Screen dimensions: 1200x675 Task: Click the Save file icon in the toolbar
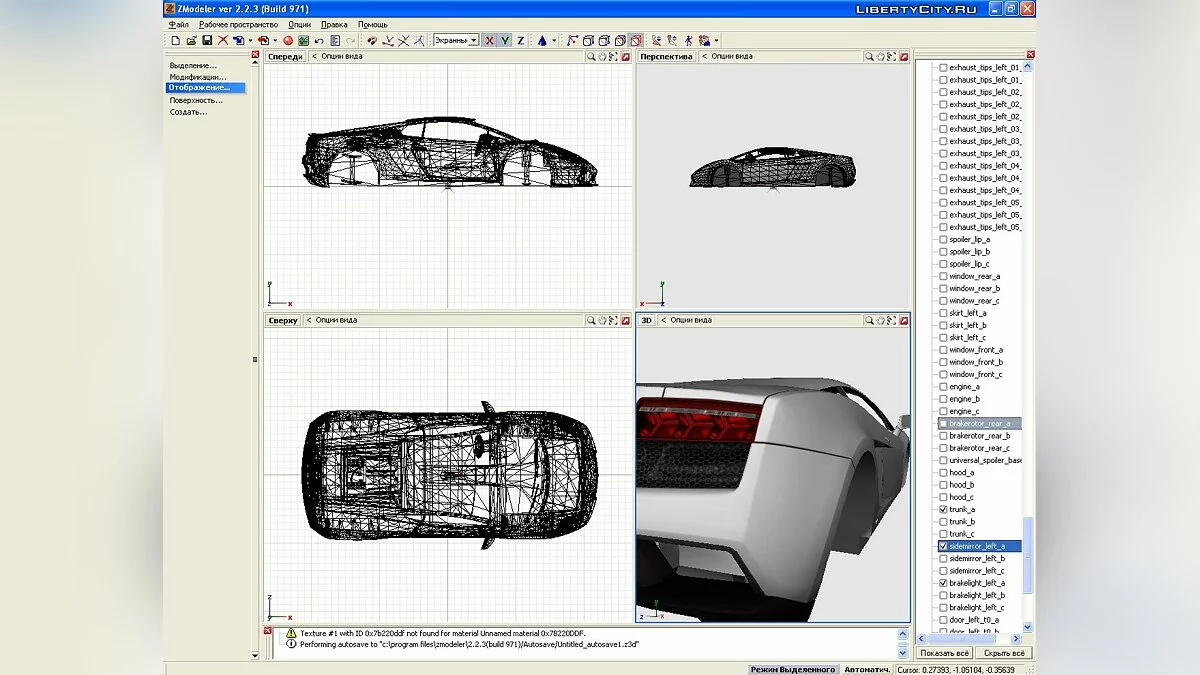(207, 40)
